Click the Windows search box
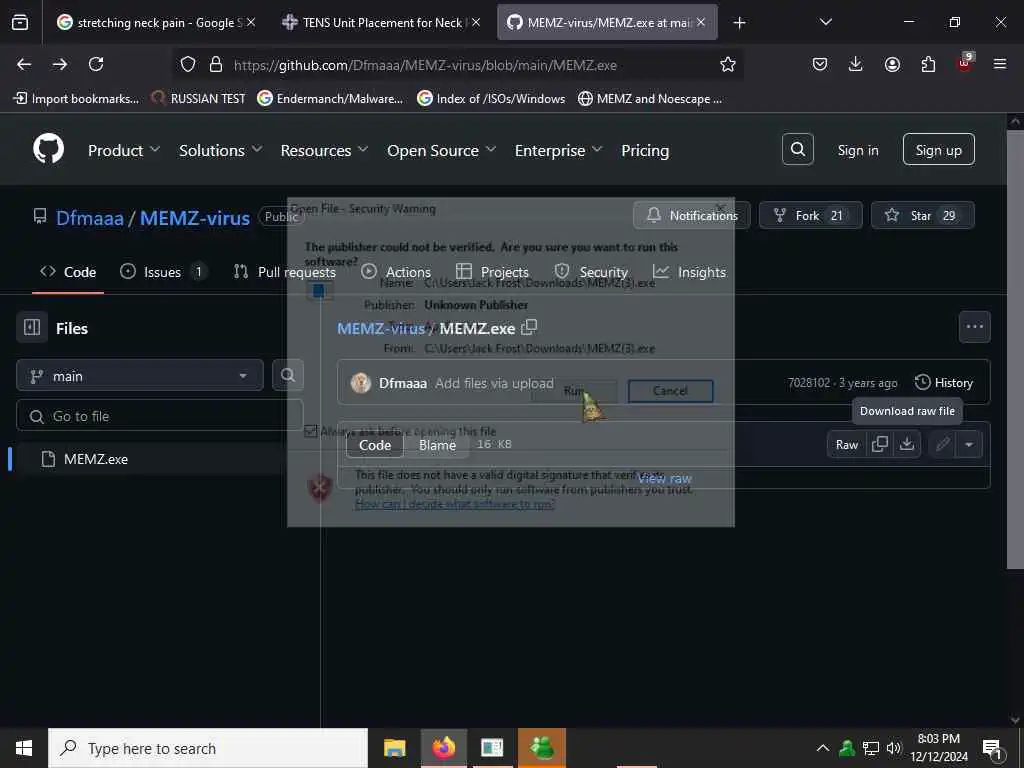The height and width of the screenshot is (768, 1024). point(208,748)
